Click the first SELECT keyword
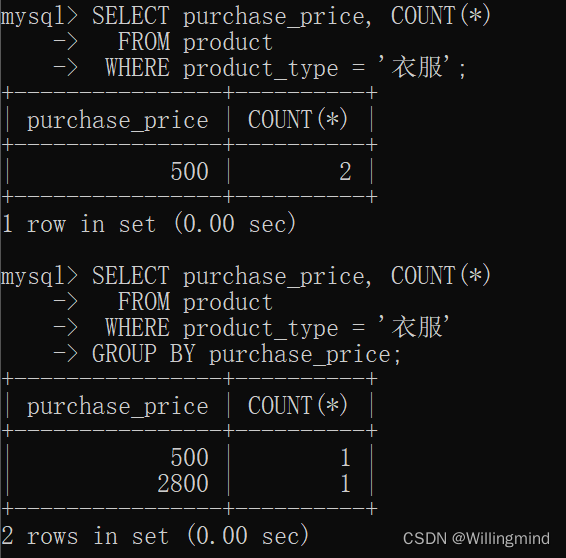566x558 pixels. point(131,16)
